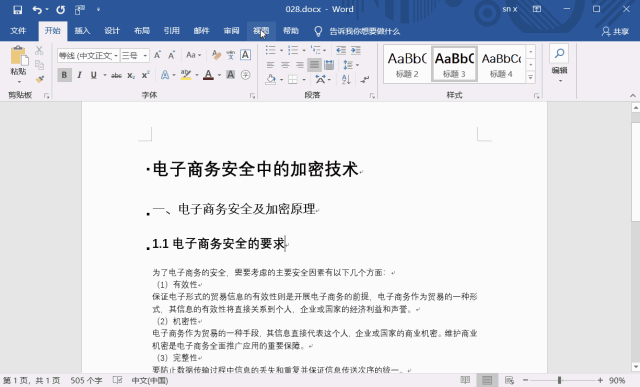The image size is (640, 387).
Task: Switch to read mode view in status bar
Action: [x=465, y=380]
